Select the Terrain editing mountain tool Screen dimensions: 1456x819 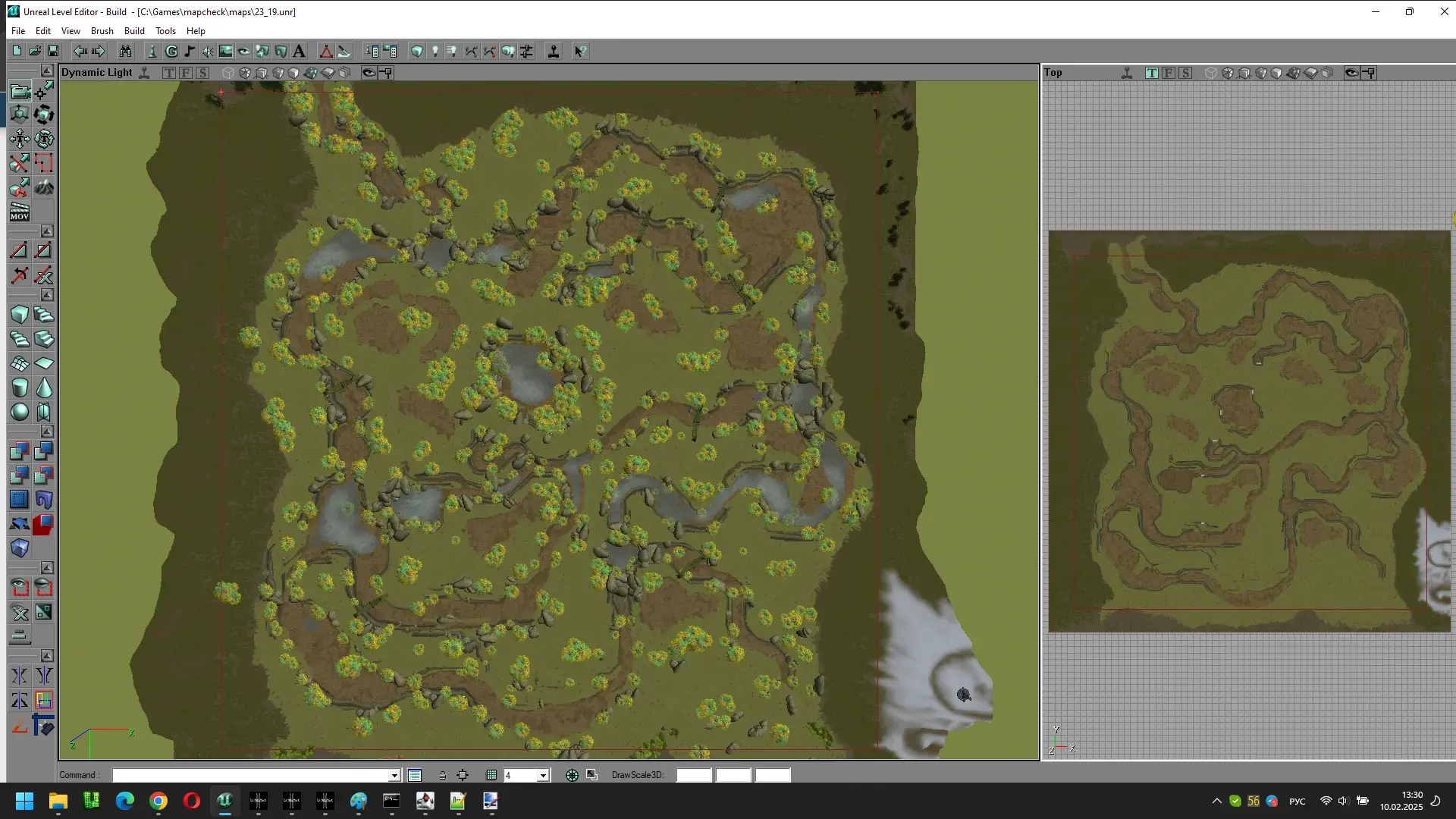click(44, 187)
